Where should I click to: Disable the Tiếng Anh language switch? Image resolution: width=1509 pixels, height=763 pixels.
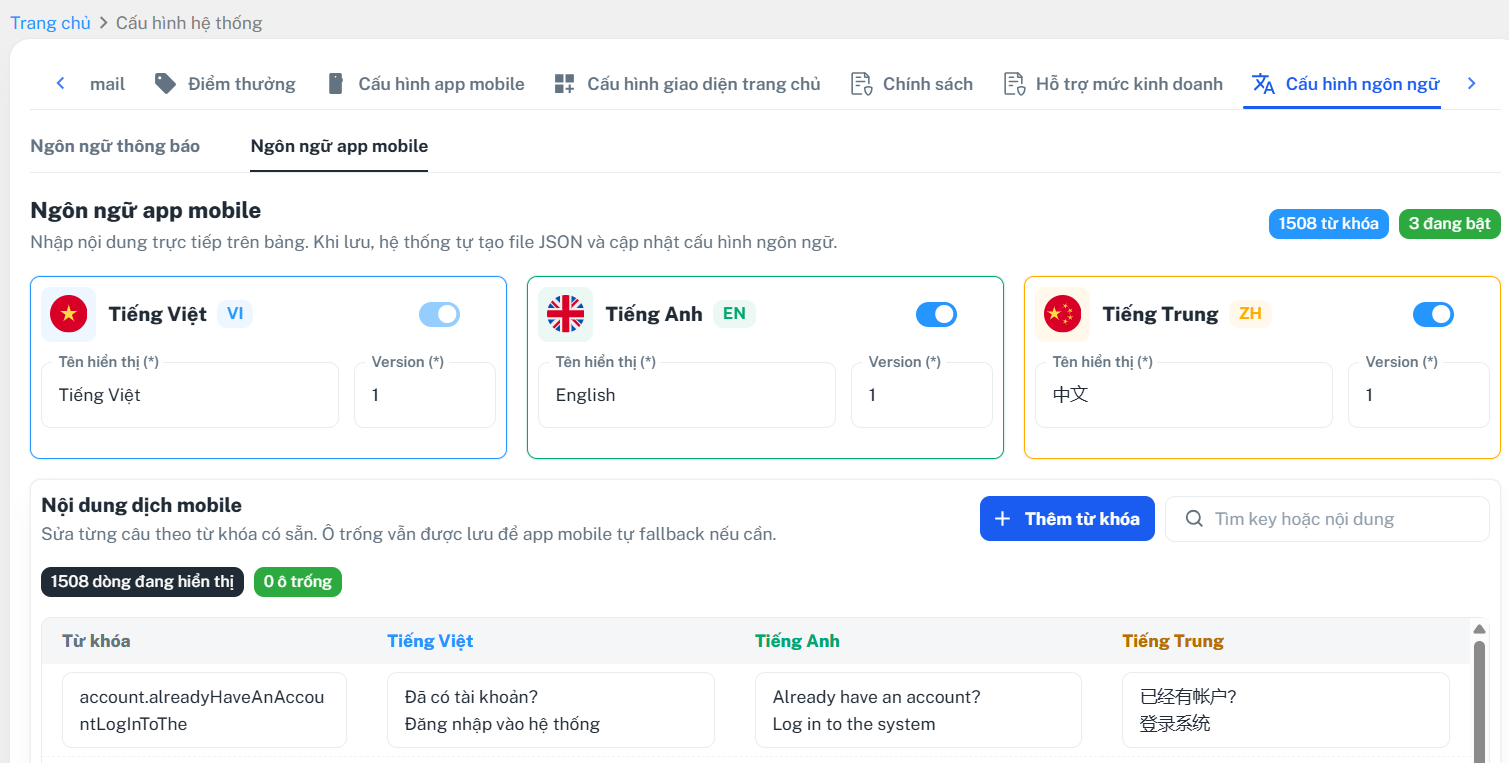point(936,315)
